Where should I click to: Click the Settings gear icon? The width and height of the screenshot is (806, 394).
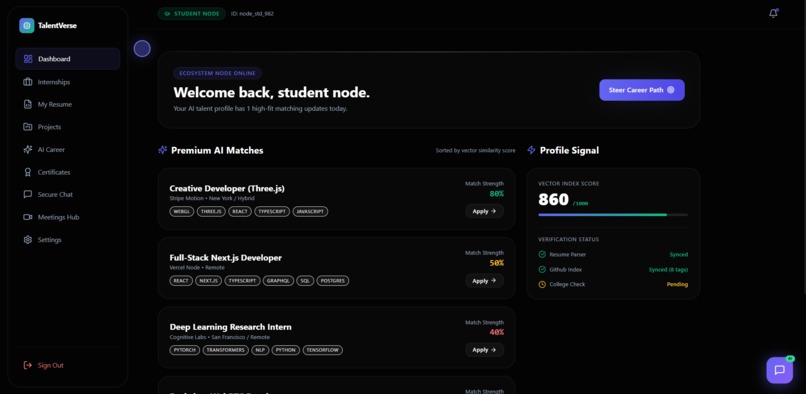(28, 240)
